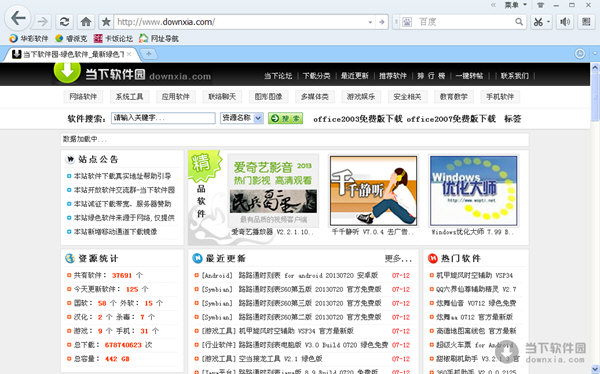
Task: Focus the 百度 search box
Action: pyautogui.click(x=463, y=22)
